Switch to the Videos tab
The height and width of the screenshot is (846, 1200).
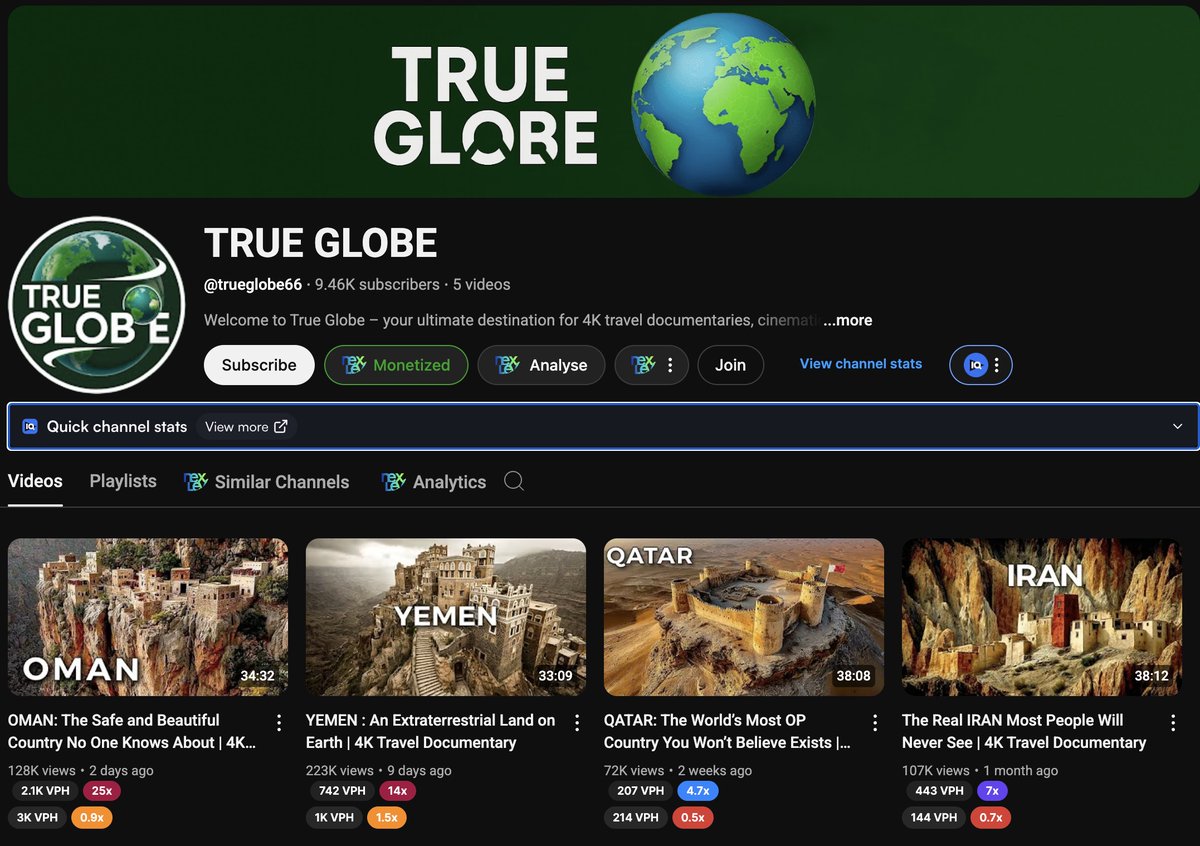coord(35,481)
